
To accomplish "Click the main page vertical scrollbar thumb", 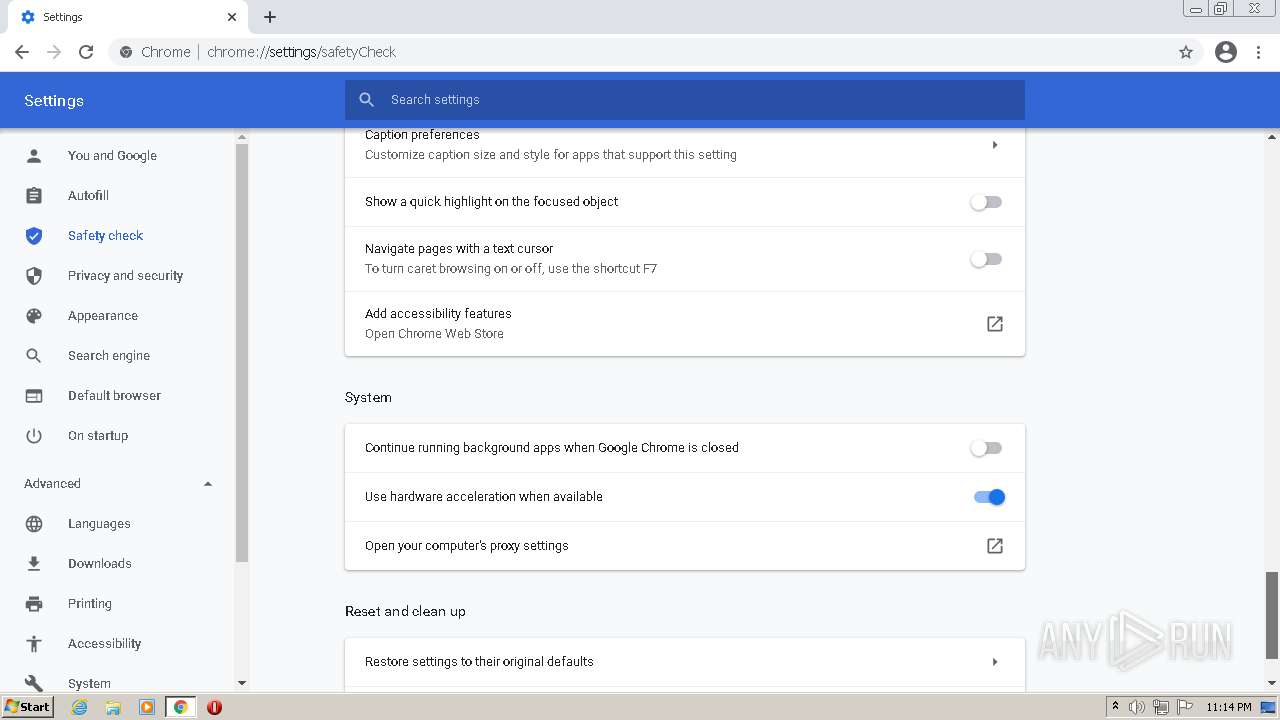I will pos(1272,615).
